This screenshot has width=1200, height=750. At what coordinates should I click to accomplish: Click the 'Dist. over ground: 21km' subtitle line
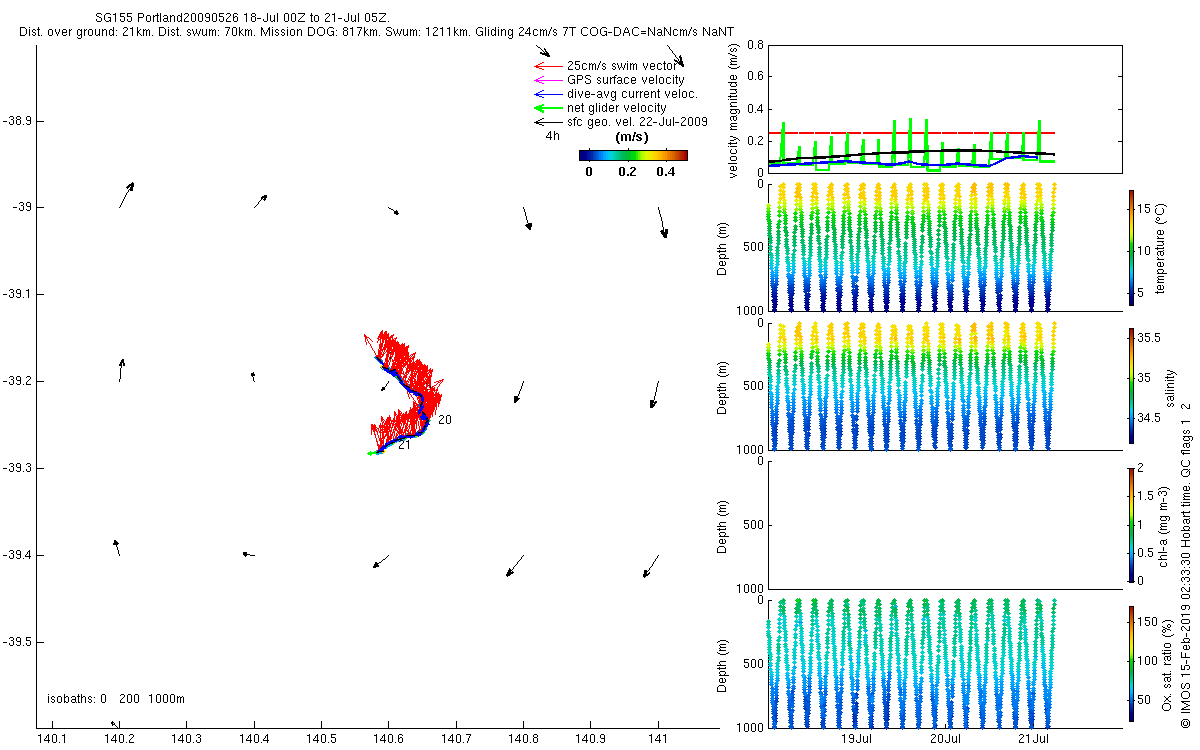click(x=377, y=33)
